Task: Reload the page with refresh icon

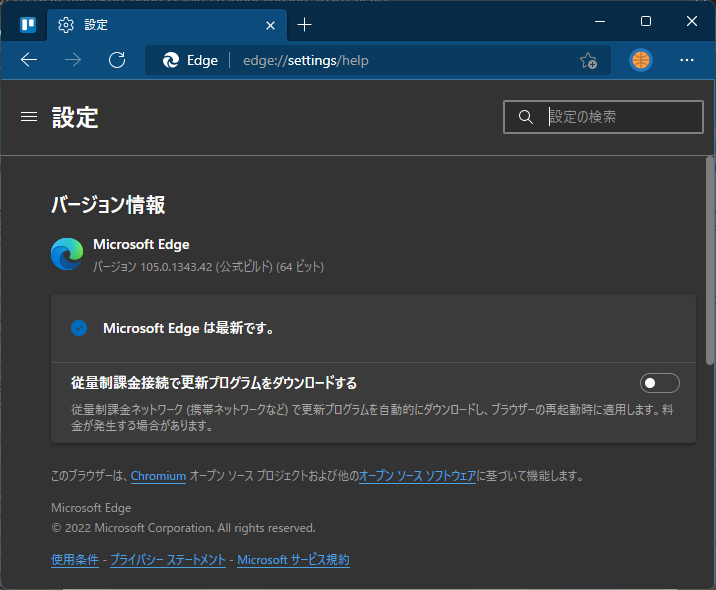Action: [x=117, y=60]
